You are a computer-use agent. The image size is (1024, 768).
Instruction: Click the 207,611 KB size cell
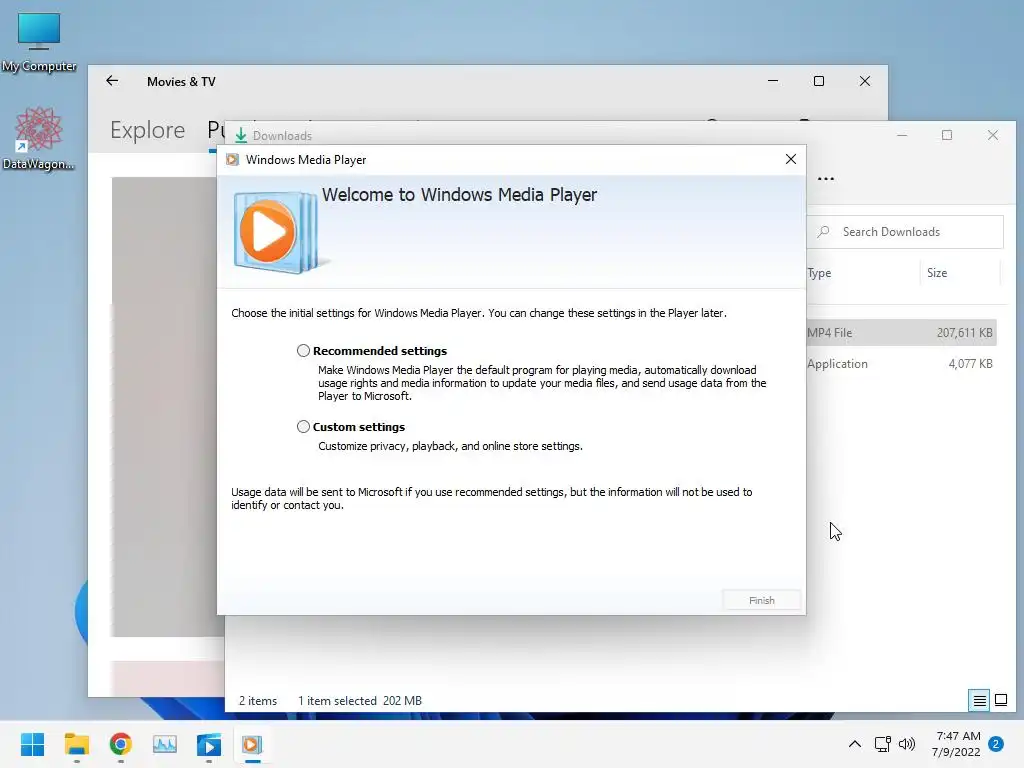click(x=965, y=332)
